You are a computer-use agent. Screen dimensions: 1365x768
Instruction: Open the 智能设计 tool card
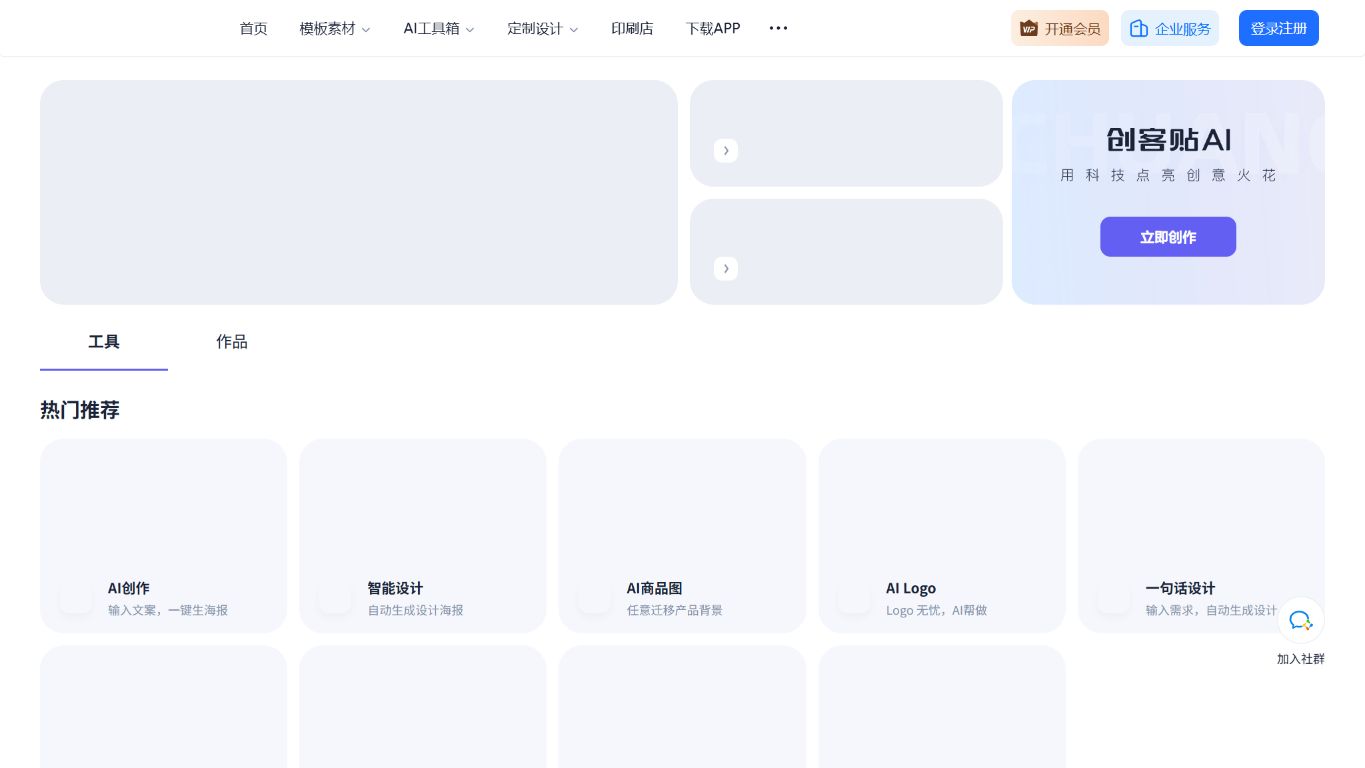[x=423, y=536]
